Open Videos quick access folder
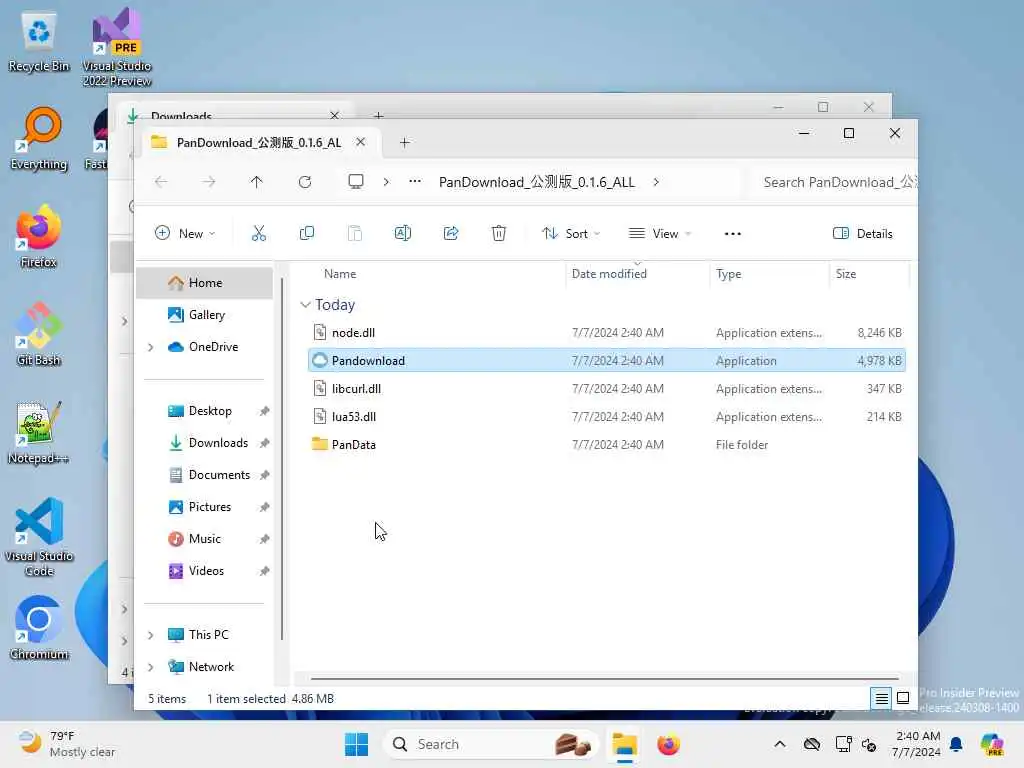 [x=204, y=571]
